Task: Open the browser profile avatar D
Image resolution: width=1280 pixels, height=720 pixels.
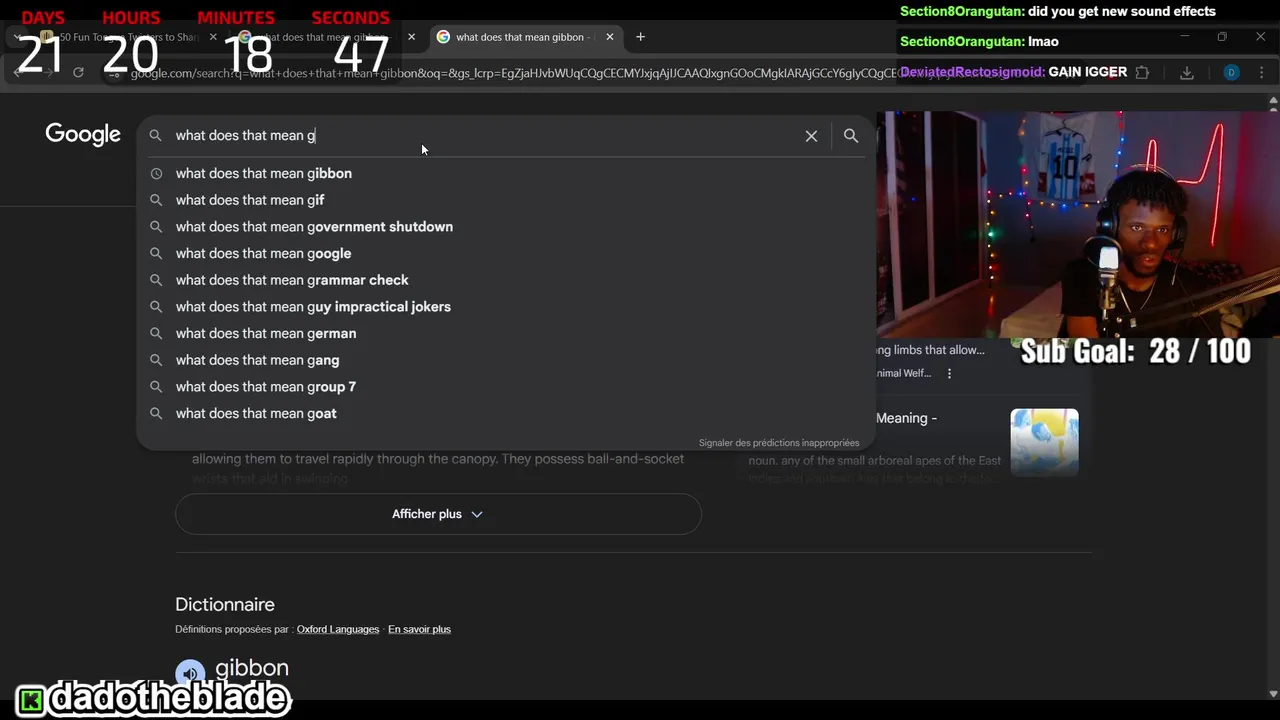Action: pos(1231,72)
